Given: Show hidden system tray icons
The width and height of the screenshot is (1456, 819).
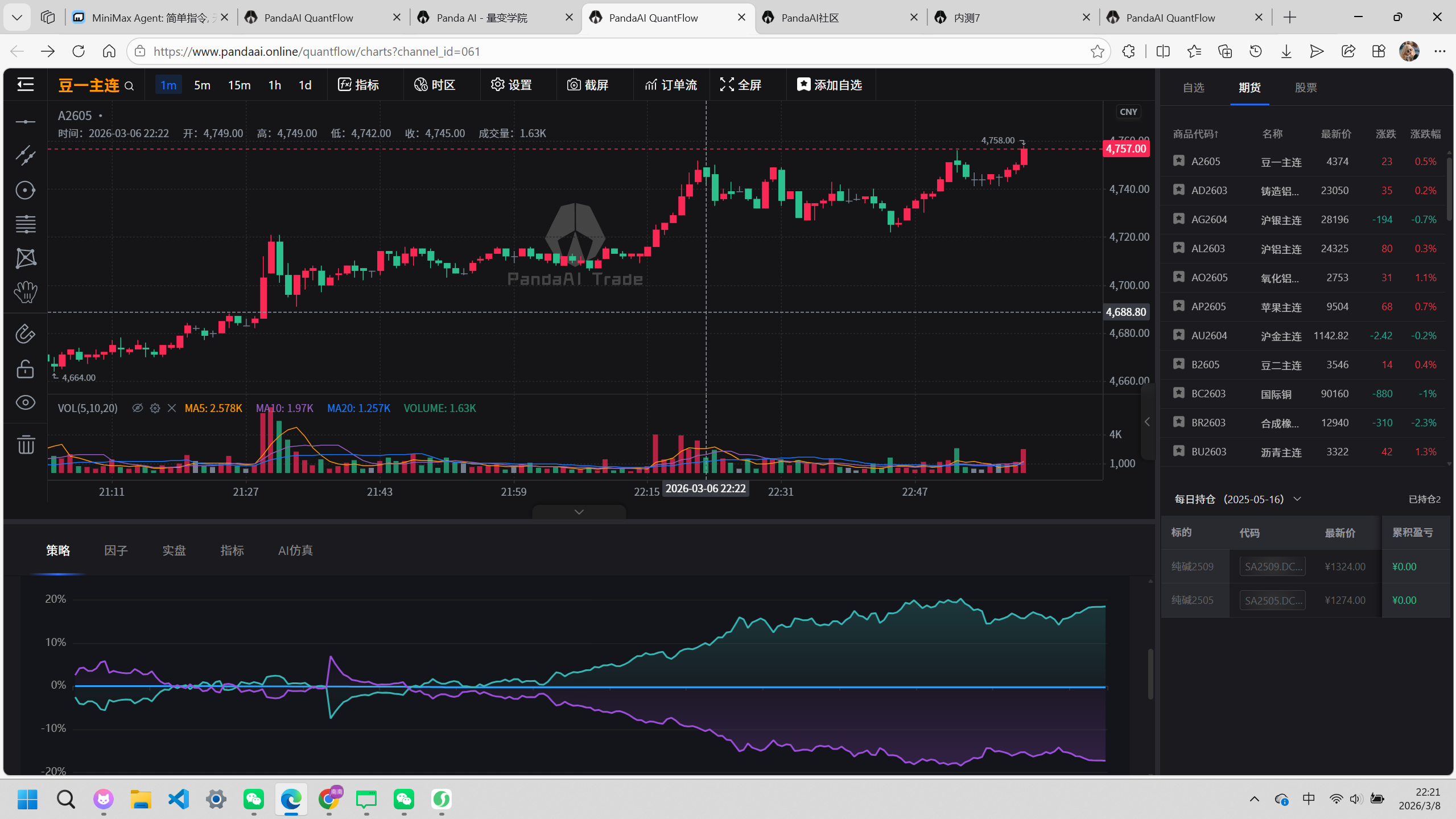Looking at the screenshot, I should 1254,799.
